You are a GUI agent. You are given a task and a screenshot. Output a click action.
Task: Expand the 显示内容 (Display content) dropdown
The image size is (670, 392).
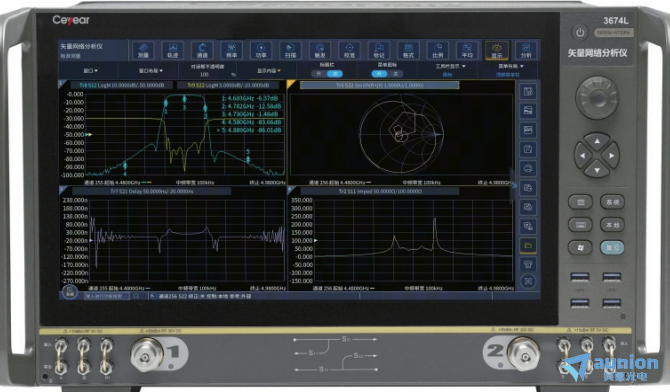coord(269,71)
